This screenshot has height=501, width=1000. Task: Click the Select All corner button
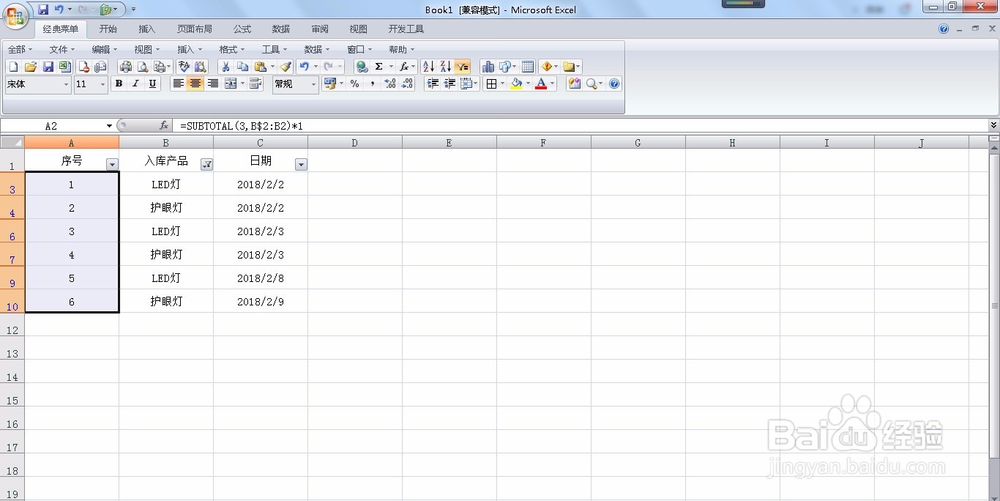click(12, 142)
